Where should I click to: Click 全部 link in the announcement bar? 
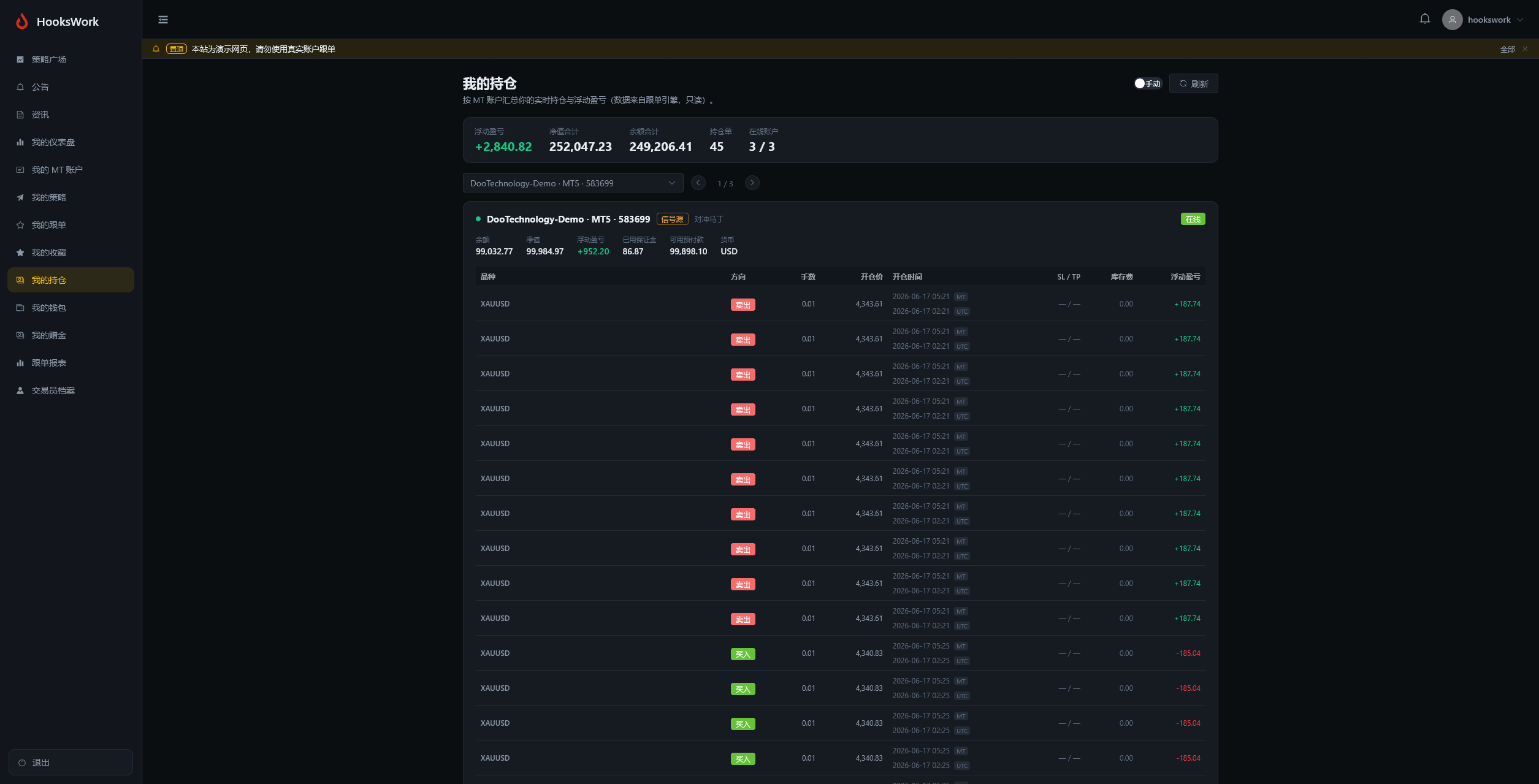click(1507, 49)
